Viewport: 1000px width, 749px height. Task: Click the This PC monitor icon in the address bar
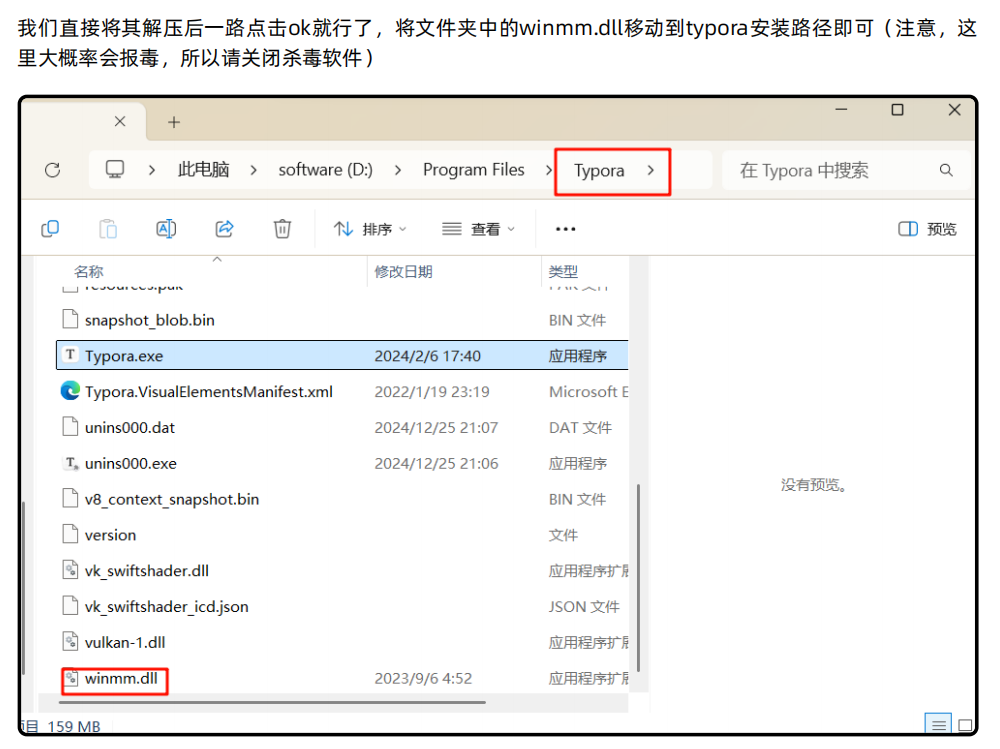pos(116,170)
